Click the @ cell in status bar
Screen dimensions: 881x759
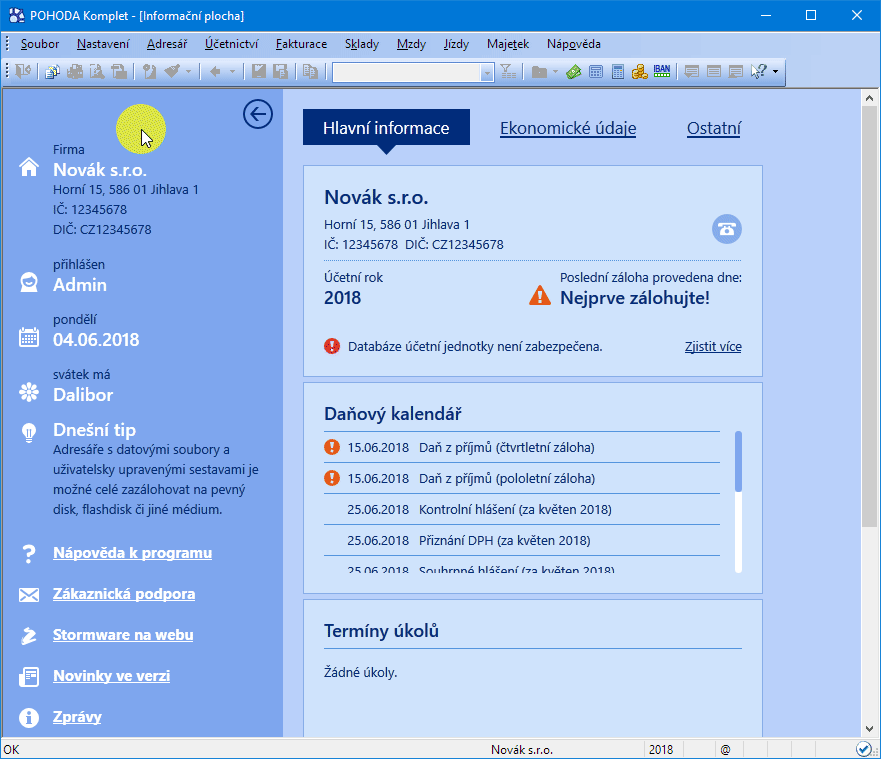(725, 749)
